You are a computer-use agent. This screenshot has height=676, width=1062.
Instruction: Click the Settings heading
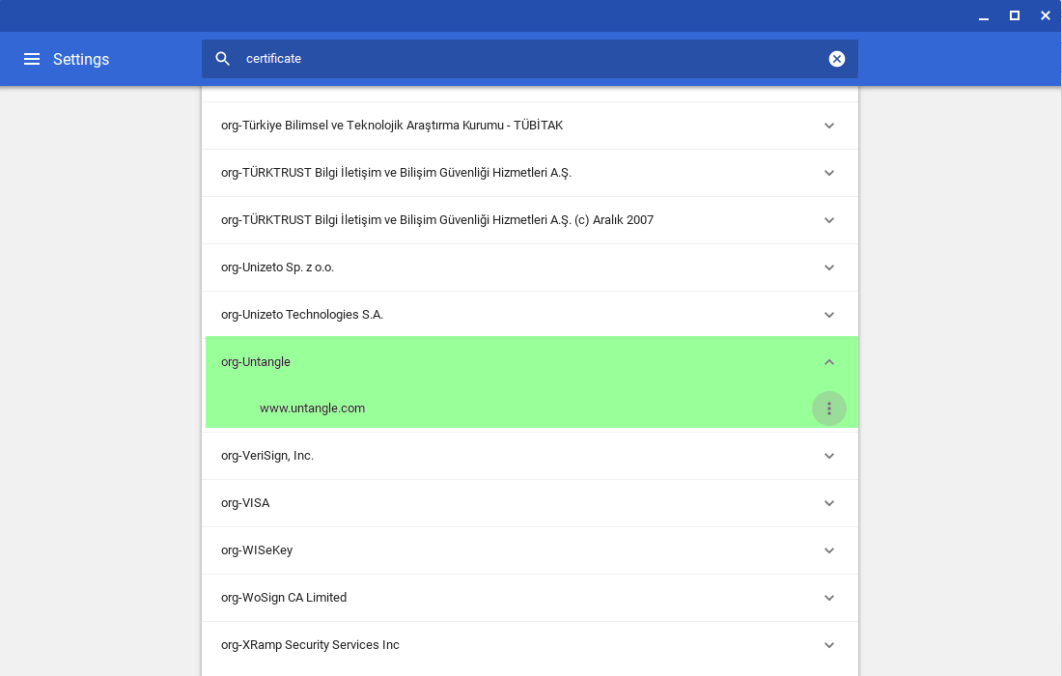[82, 59]
